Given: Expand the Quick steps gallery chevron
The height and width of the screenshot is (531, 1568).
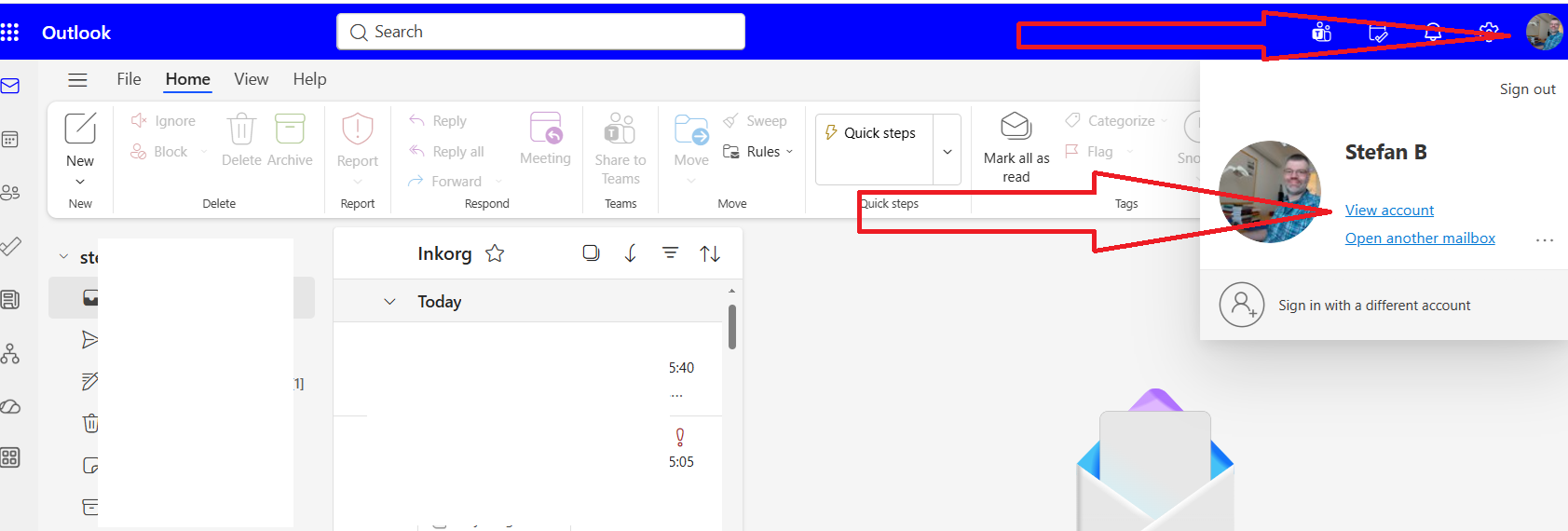Looking at the screenshot, I should [x=948, y=152].
